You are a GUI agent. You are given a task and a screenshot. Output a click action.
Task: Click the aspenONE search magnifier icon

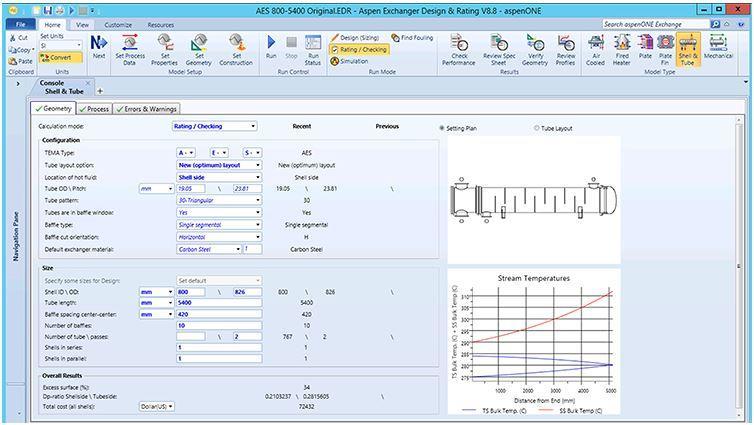pyautogui.click(x=716, y=24)
